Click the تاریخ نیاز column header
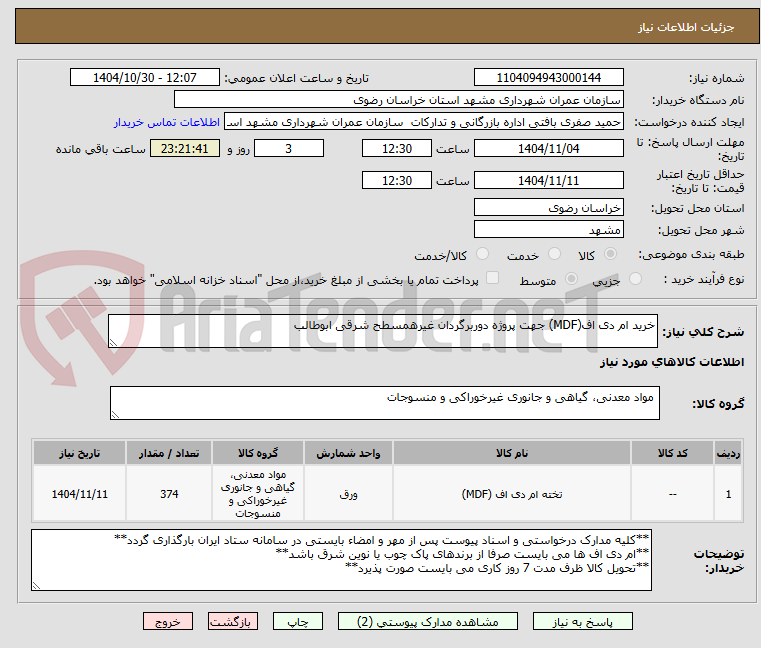 tap(80, 453)
